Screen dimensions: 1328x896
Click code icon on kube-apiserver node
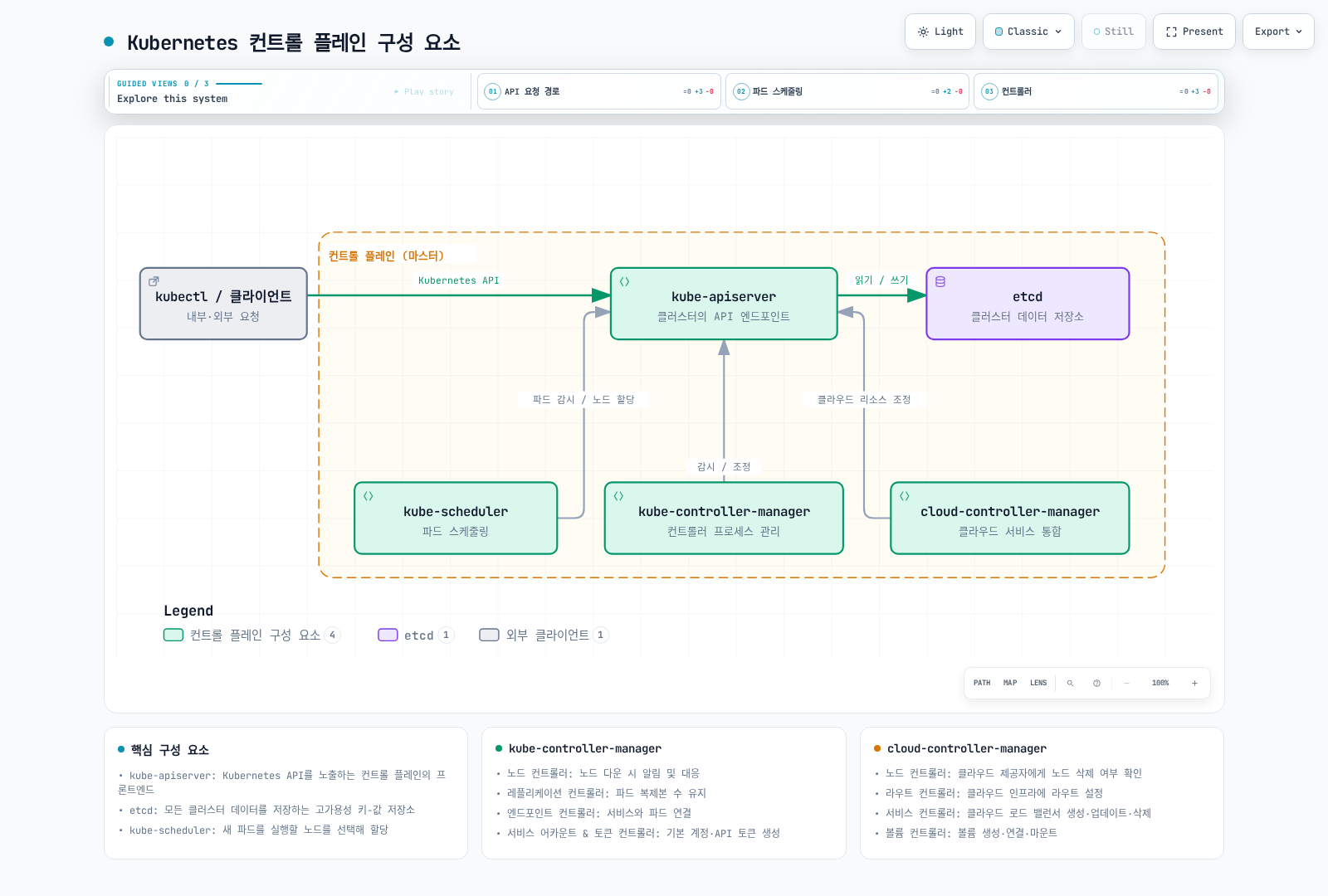624,281
